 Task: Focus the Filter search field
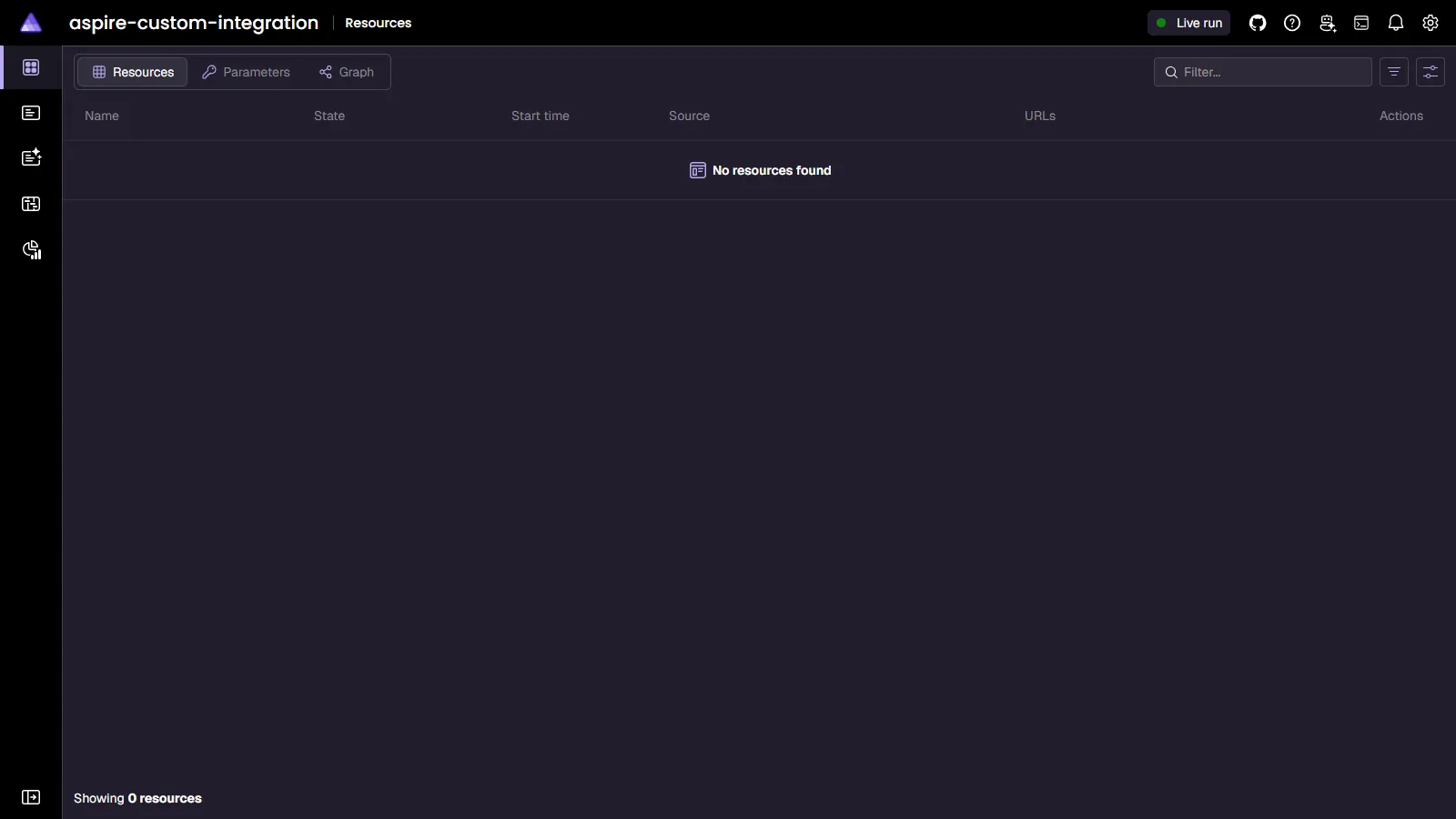1263,72
